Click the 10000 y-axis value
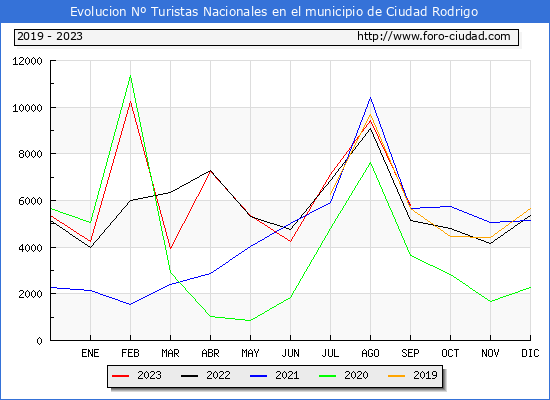 pos(27,108)
